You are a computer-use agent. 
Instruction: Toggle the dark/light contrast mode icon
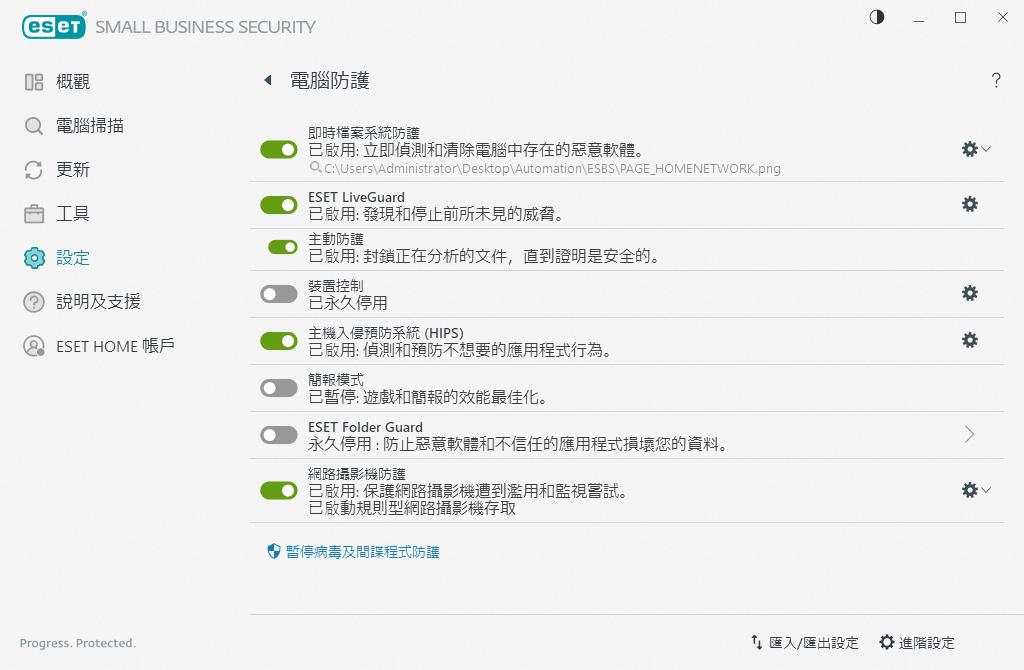[877, 17]
